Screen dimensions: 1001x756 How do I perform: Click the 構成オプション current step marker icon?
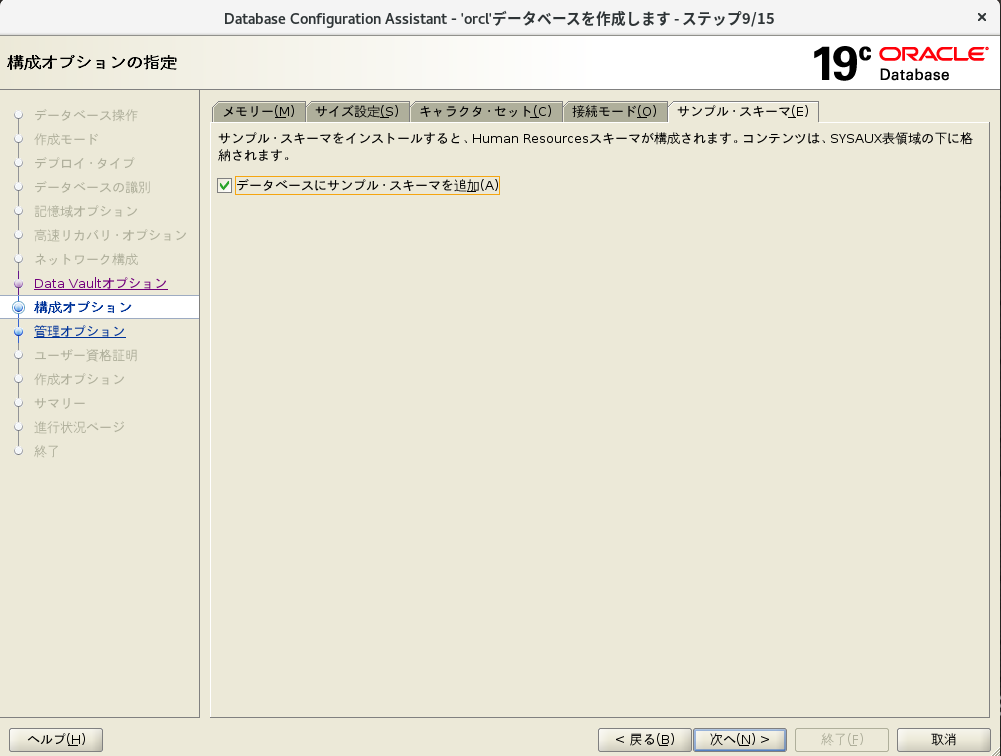[18, 308]
